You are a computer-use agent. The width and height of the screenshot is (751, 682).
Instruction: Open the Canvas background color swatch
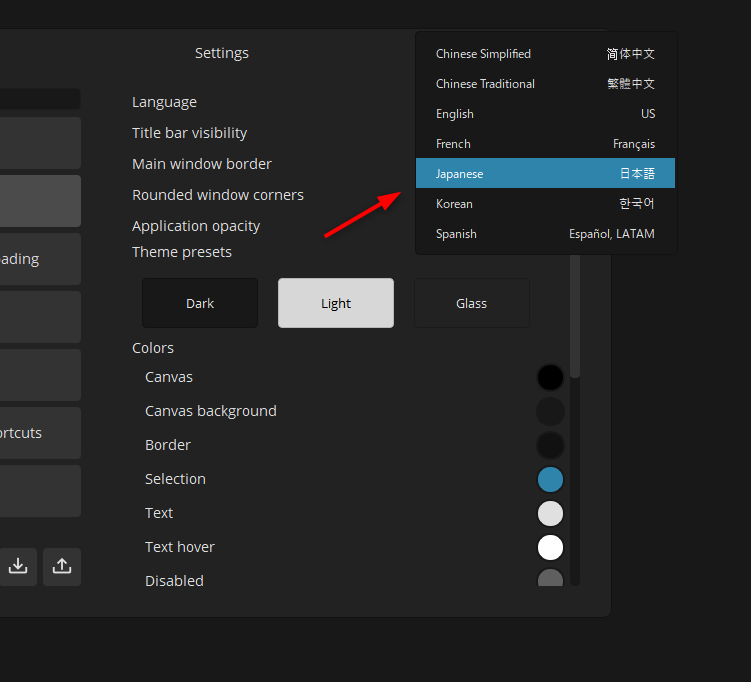point(550,411)
